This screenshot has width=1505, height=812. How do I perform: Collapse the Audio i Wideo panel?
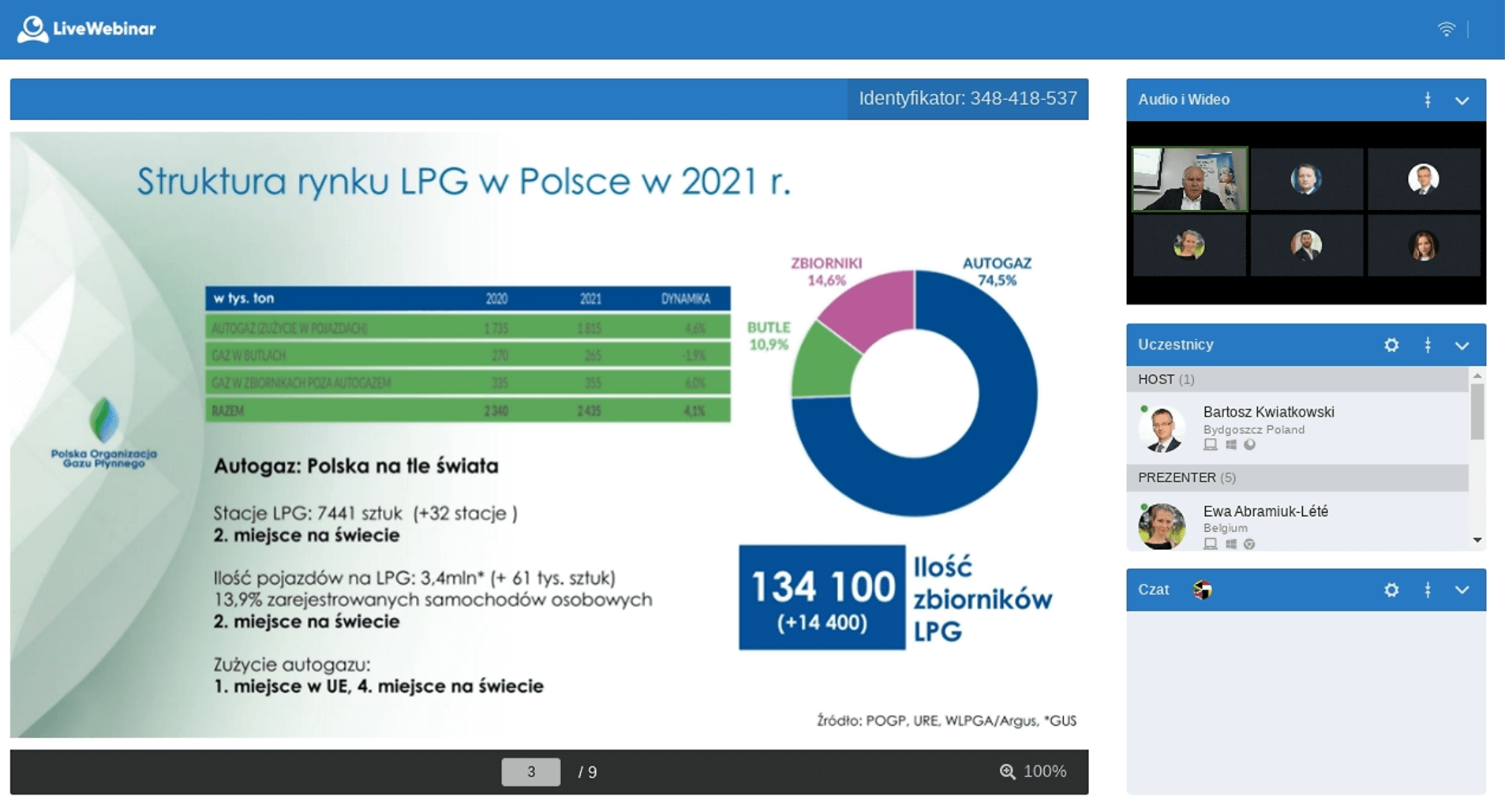click(x=1462, y=101)
